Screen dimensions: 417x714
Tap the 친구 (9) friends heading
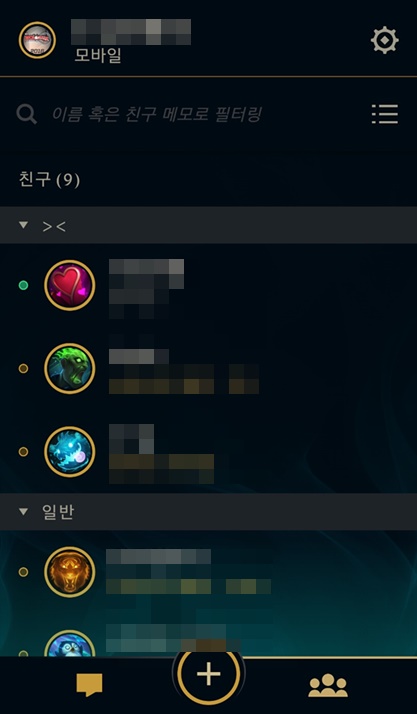[x=49, y=180]
